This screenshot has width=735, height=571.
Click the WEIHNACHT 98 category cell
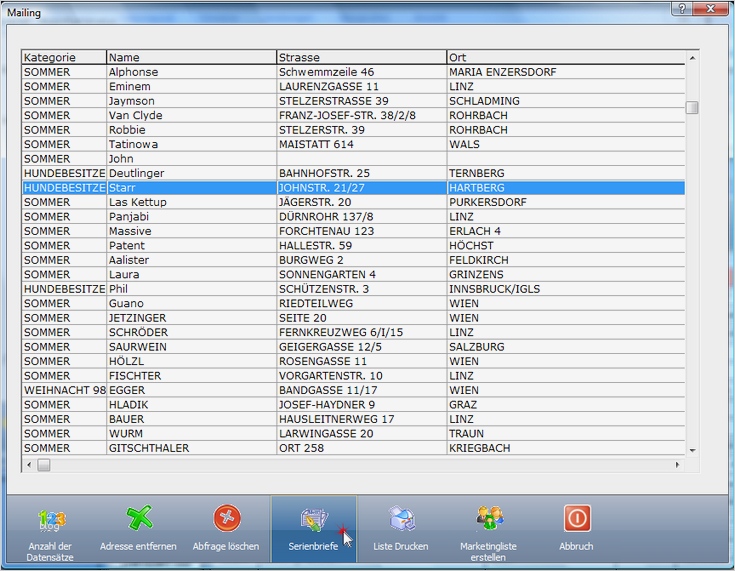[x=64, y=391]
